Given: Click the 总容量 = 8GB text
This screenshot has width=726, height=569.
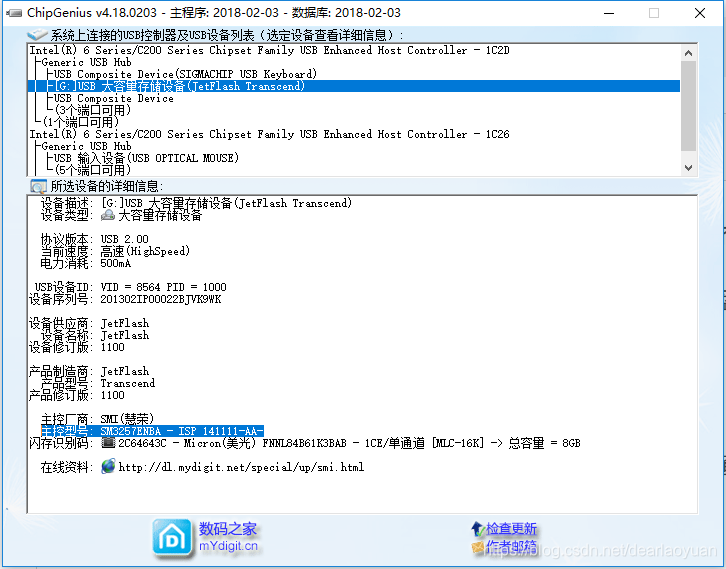Looking at the screenshot, I should (544, 443).
